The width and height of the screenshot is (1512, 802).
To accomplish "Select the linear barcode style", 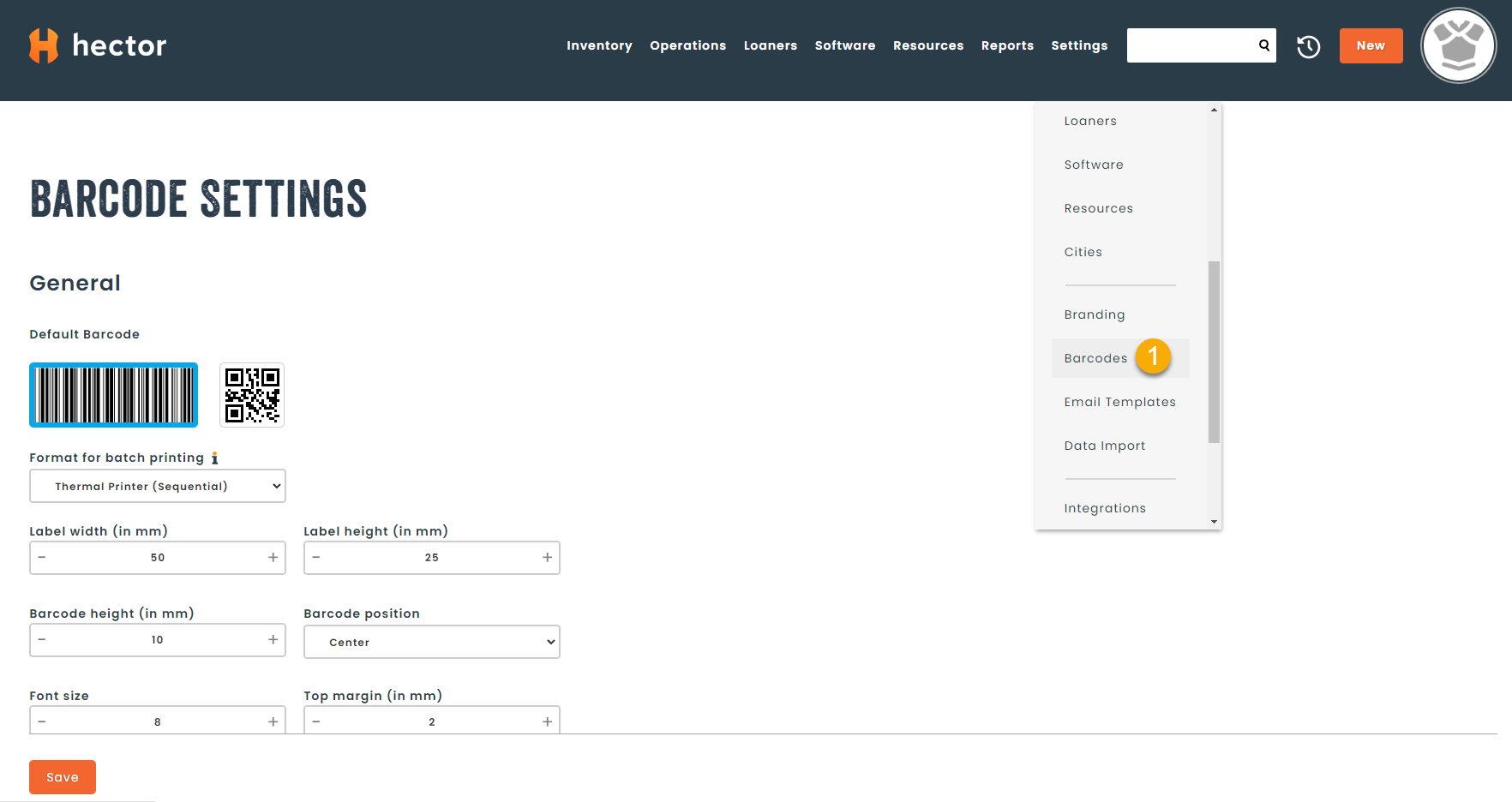I will point(113,395).
